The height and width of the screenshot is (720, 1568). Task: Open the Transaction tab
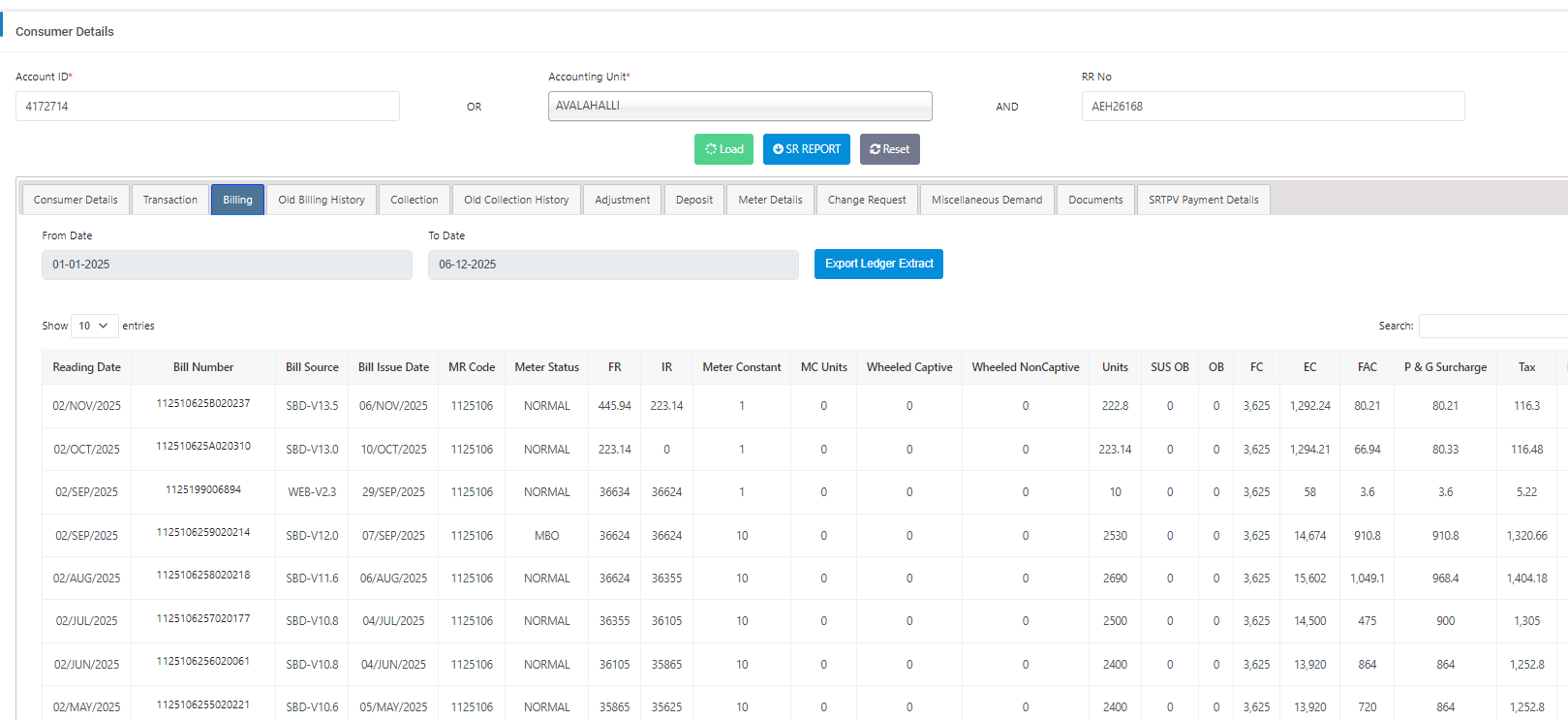tap(170, 200)
